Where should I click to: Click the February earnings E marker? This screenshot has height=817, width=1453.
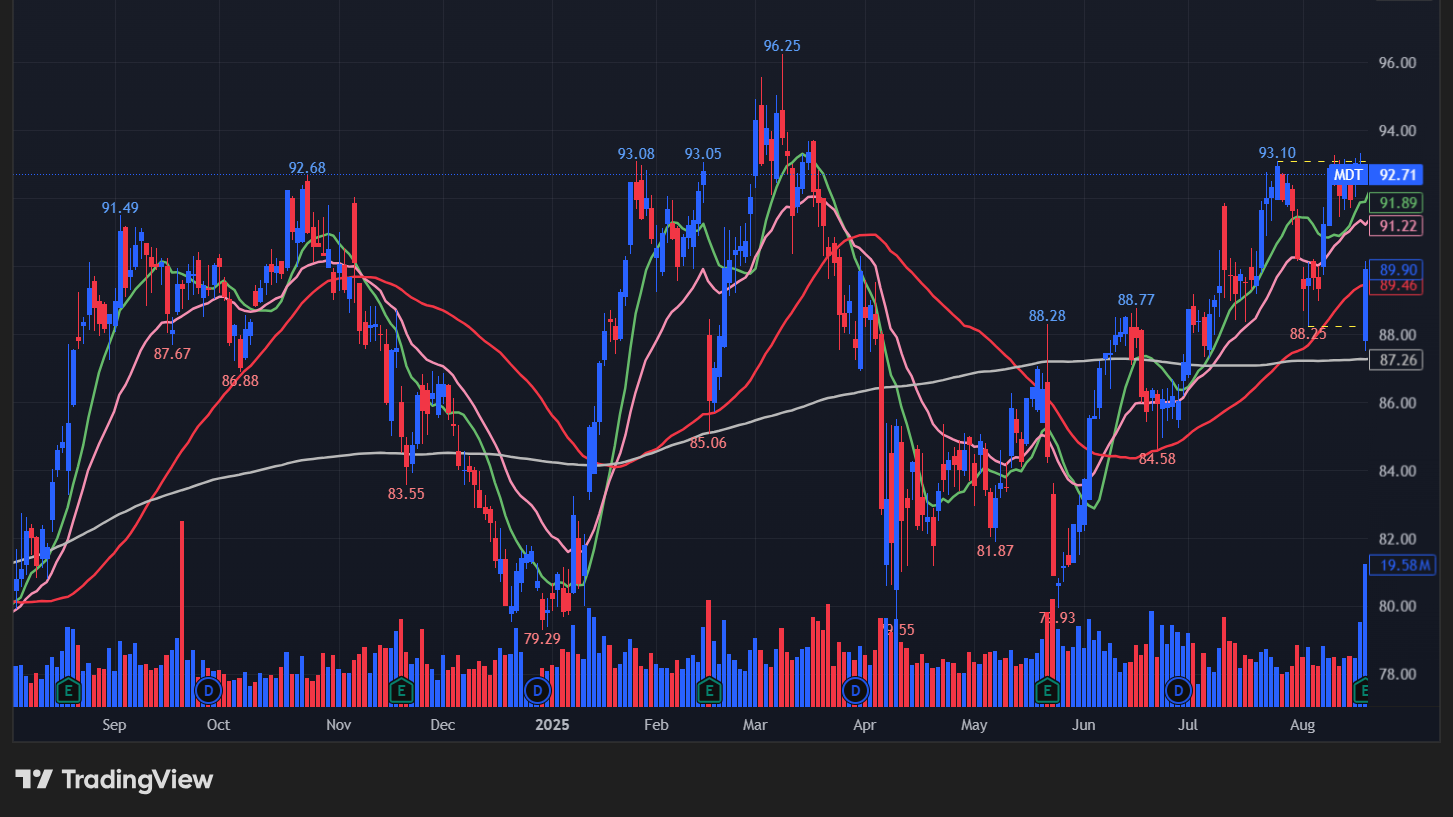click(709, 690)
